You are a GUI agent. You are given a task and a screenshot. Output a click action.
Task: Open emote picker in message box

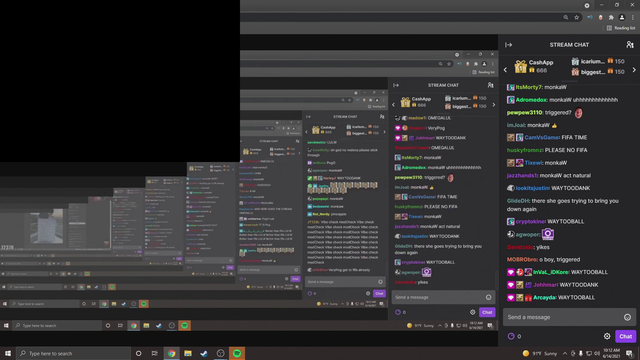(x=627, y=317)
